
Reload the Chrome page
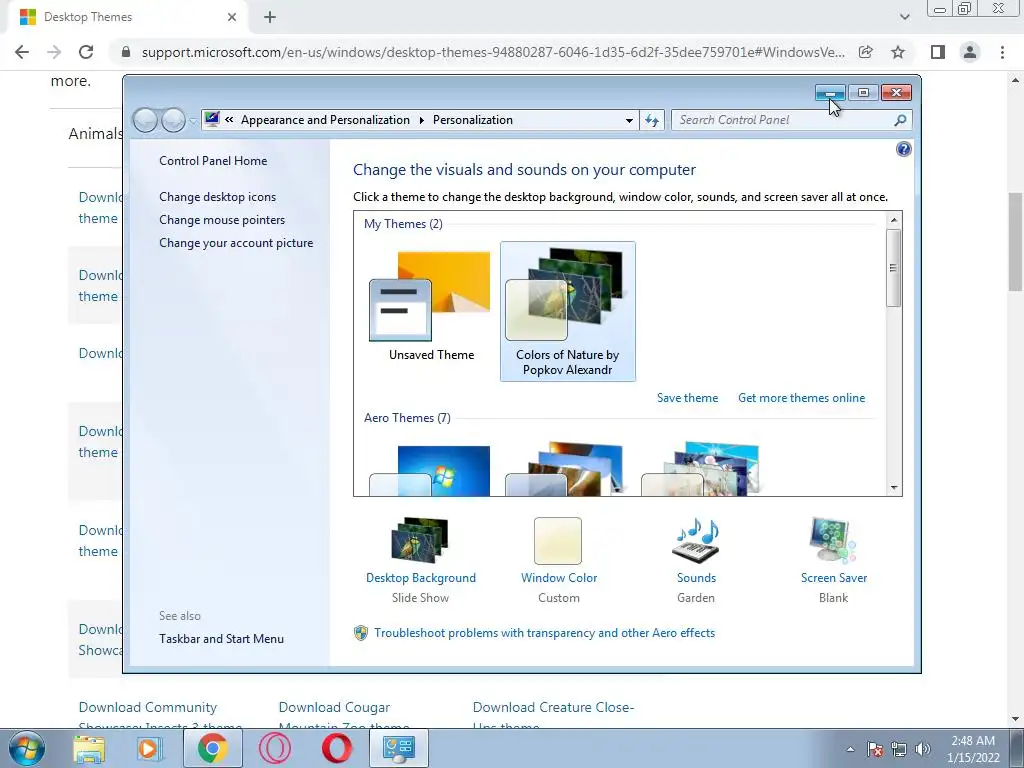tap(86, 52)
